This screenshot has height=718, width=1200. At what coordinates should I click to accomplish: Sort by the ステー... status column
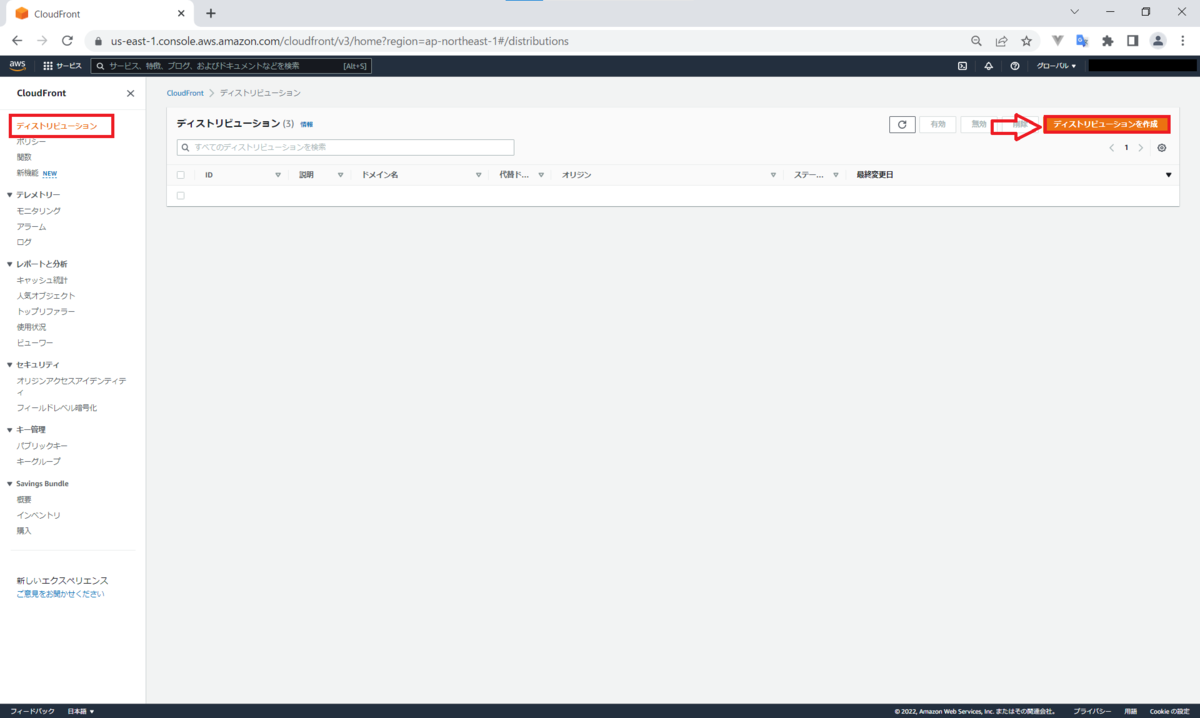(835, 175)
